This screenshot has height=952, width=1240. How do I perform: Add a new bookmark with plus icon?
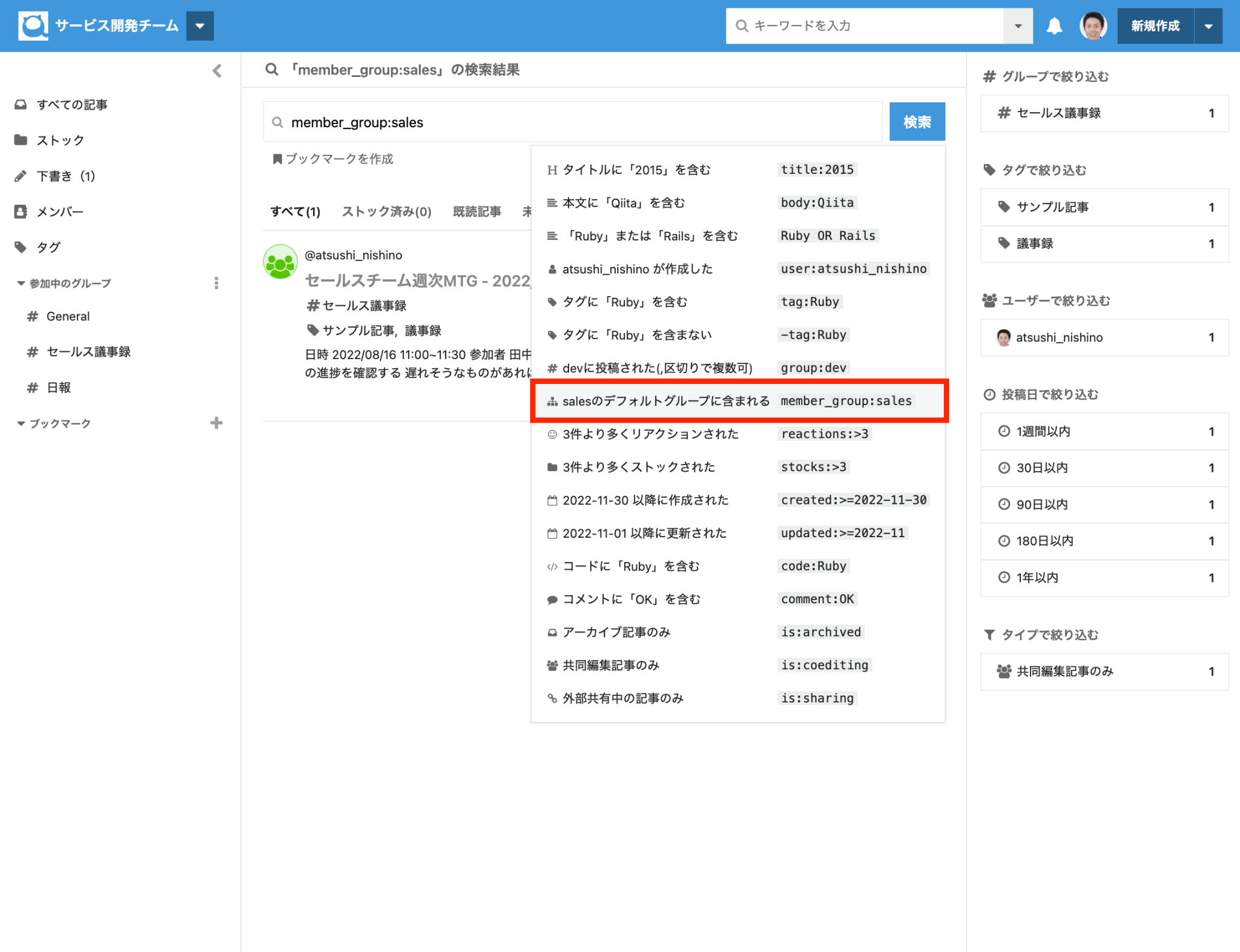216,423
